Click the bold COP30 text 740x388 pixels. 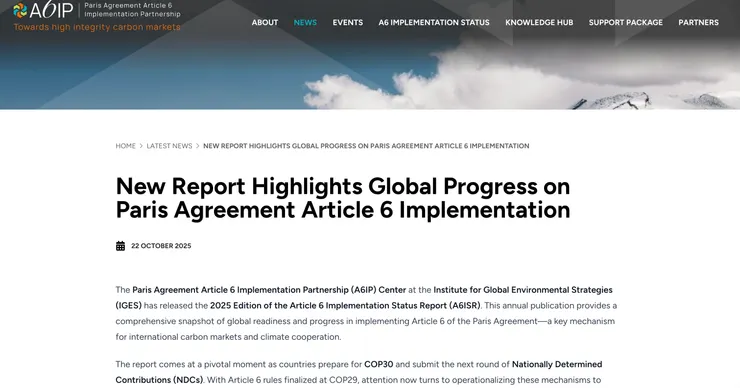pos(378,364)
